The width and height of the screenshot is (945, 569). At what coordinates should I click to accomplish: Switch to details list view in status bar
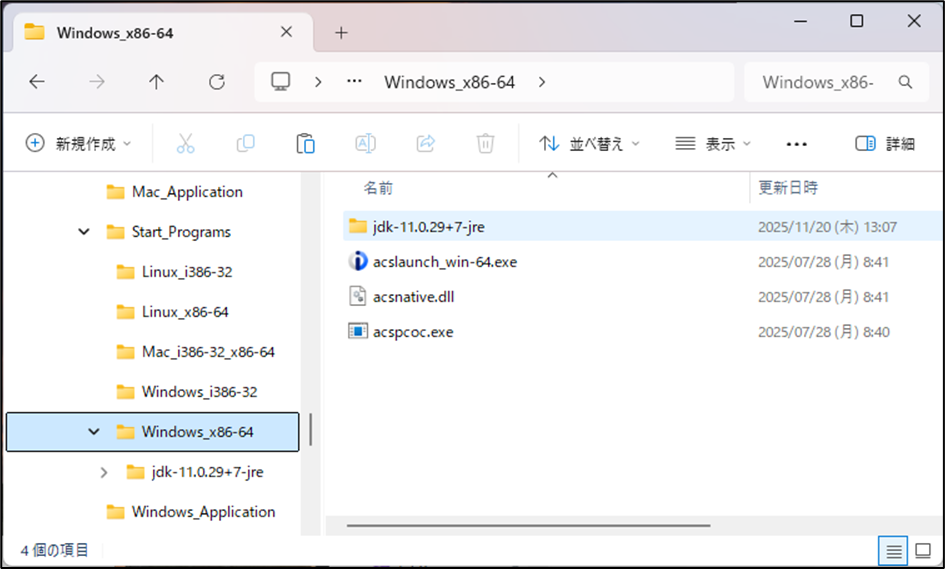point(894,550)
